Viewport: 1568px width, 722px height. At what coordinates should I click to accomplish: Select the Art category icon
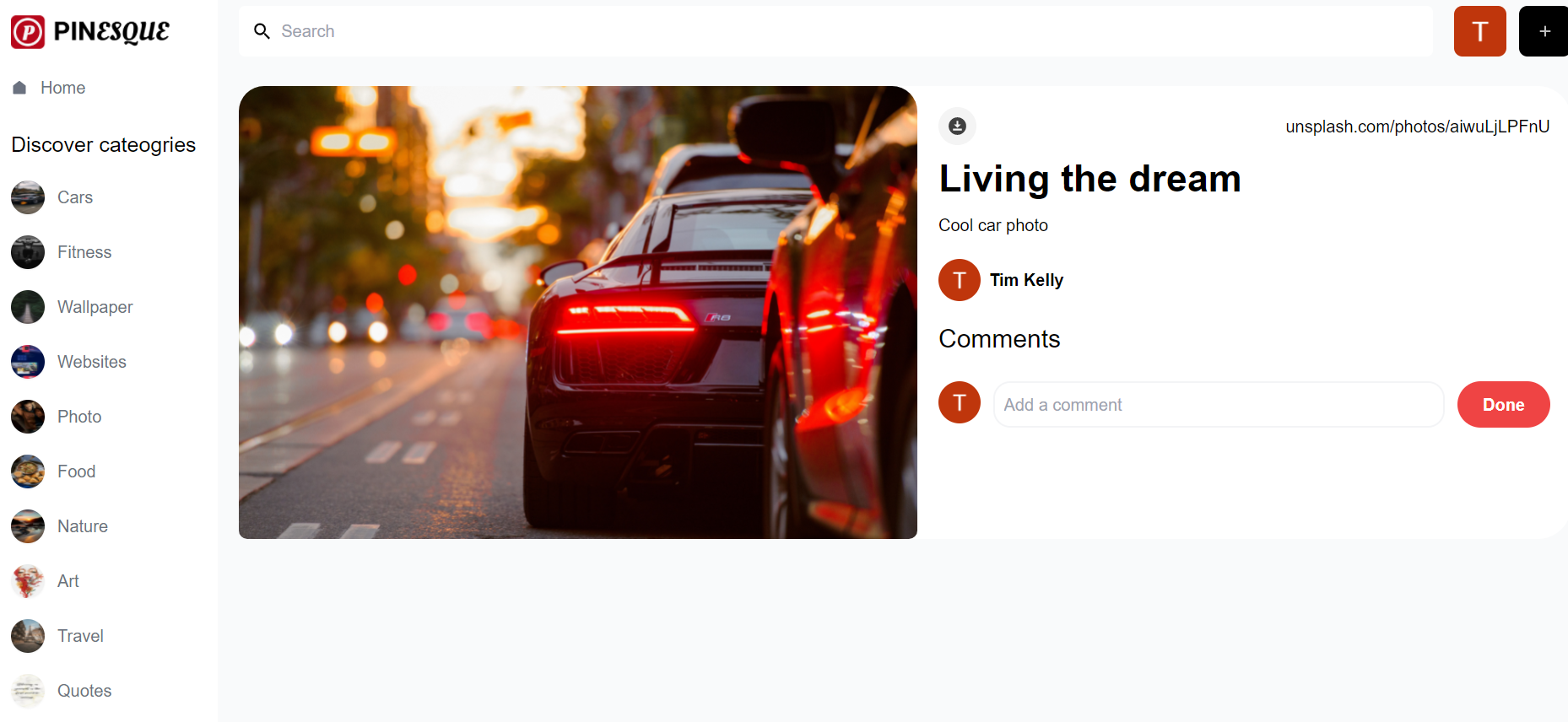[x=28, y=581]
